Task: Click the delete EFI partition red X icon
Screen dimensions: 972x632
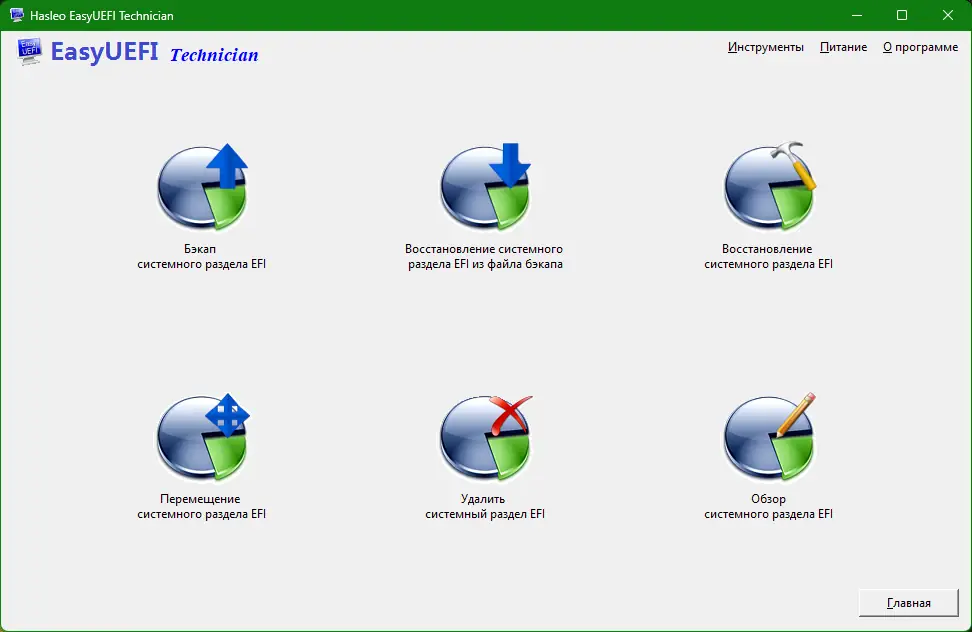Action: point(486,437)
